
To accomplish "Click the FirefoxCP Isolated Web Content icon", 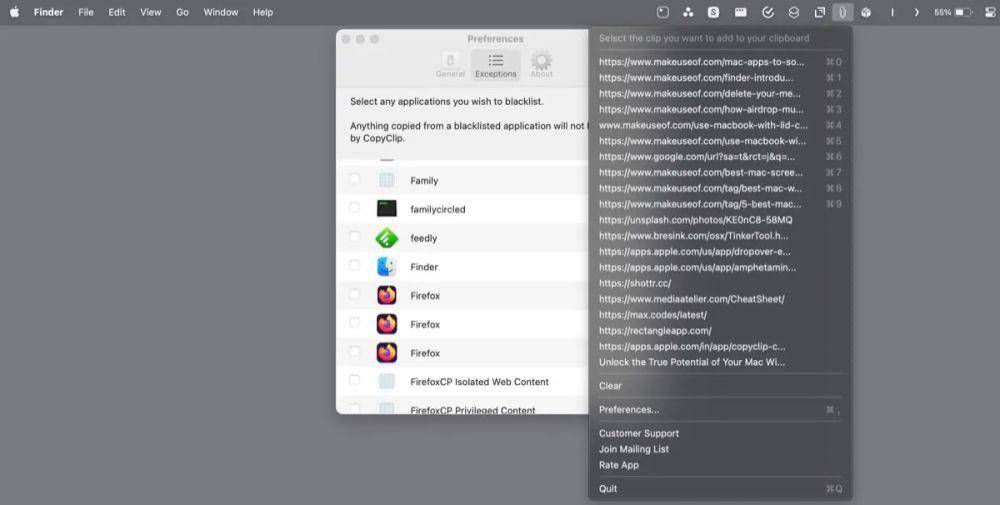I will (x=386, y=381).
